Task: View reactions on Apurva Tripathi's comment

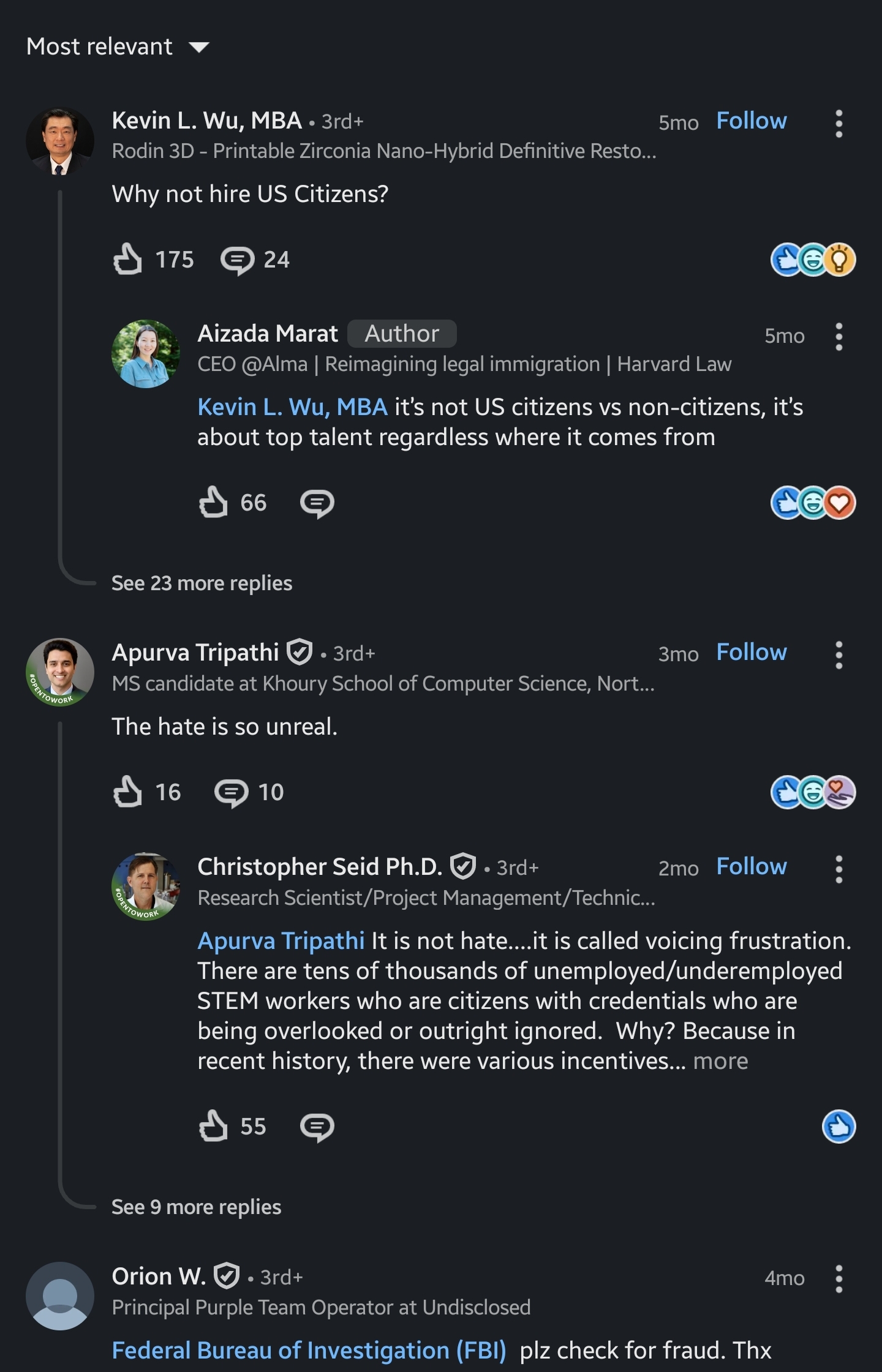Action: coord(813,792)
